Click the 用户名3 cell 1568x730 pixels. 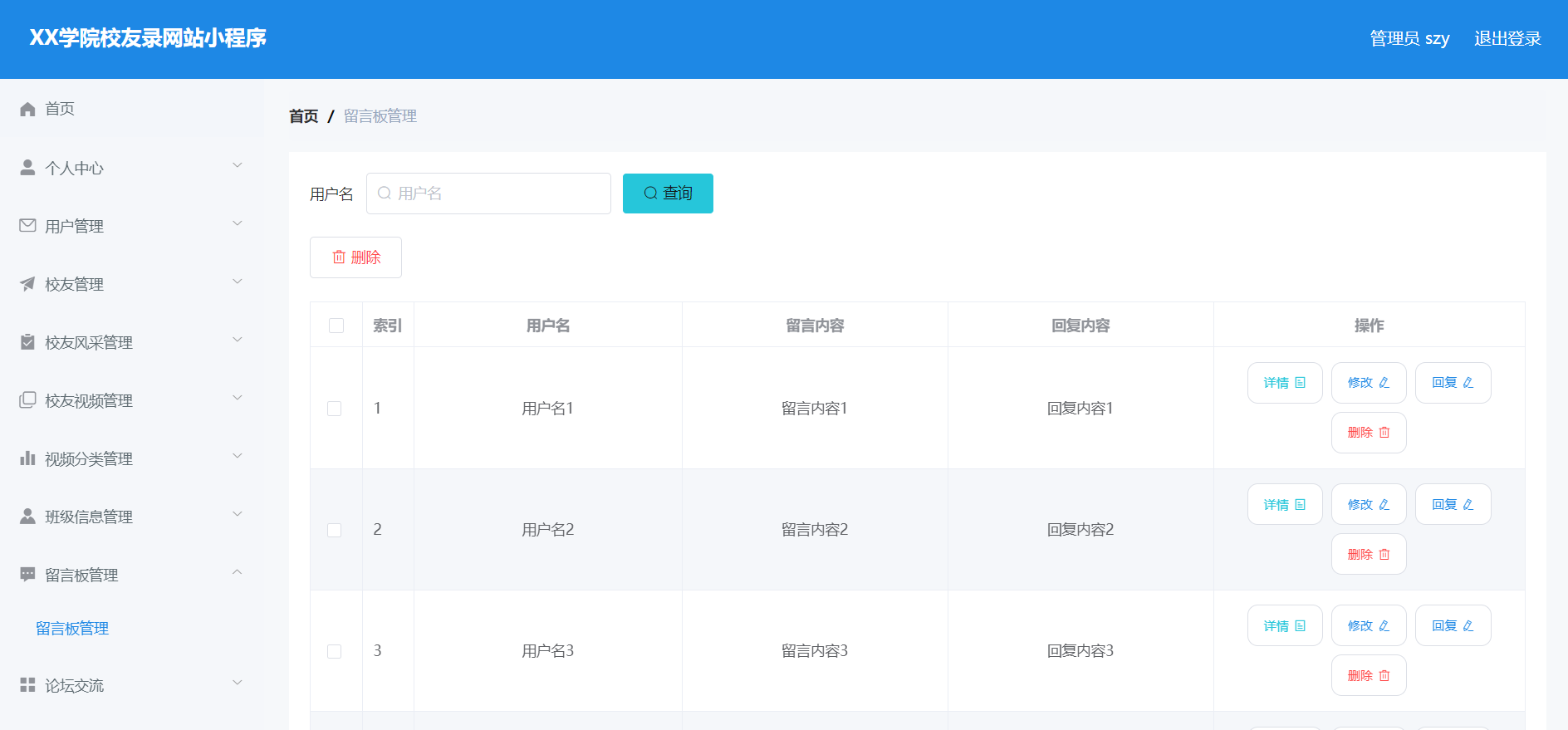pyautogui.click(x=548, y=651)
